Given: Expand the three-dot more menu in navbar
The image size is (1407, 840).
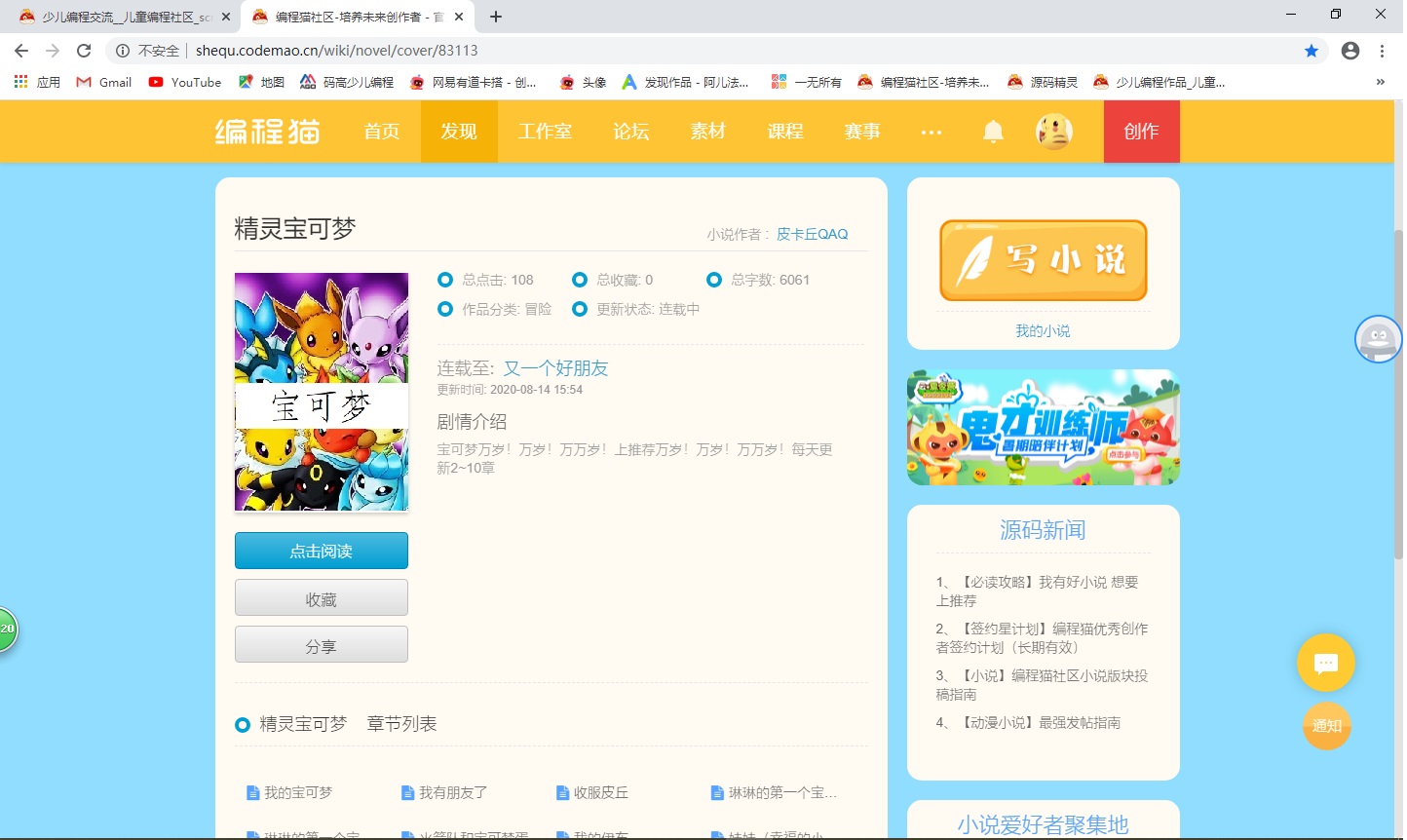Looking at the screenshot, I should tap(932, 132).
